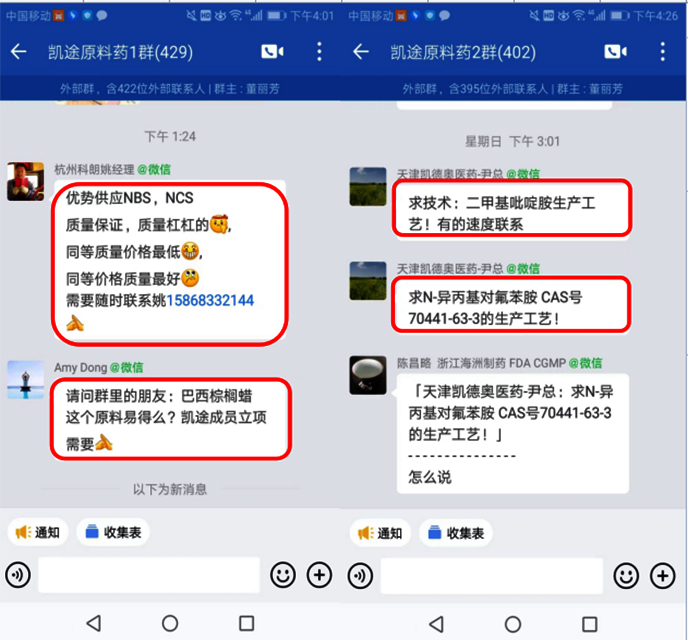Image resolution: width=688 pixels, height=640 pixels.
Task: Go back from 凯途原料药2群 chat
Action: (x=361, y=52)
